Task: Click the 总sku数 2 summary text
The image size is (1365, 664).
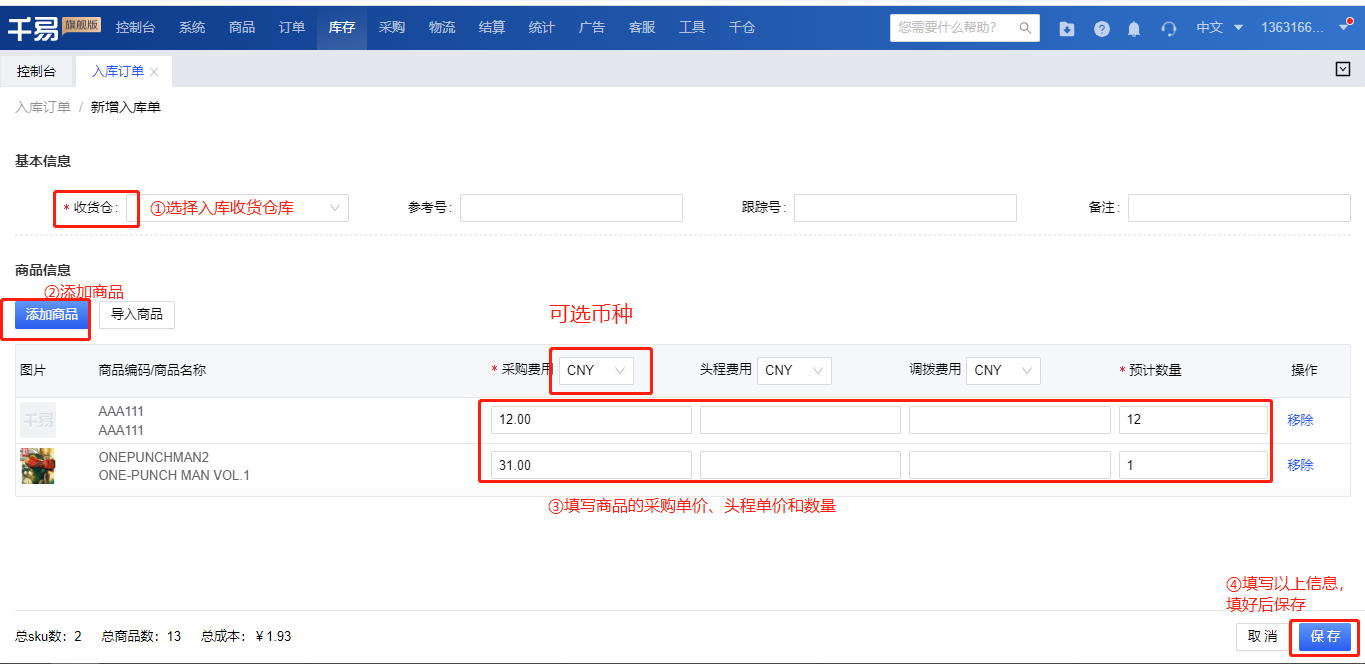Action: [x=48, y=636]
